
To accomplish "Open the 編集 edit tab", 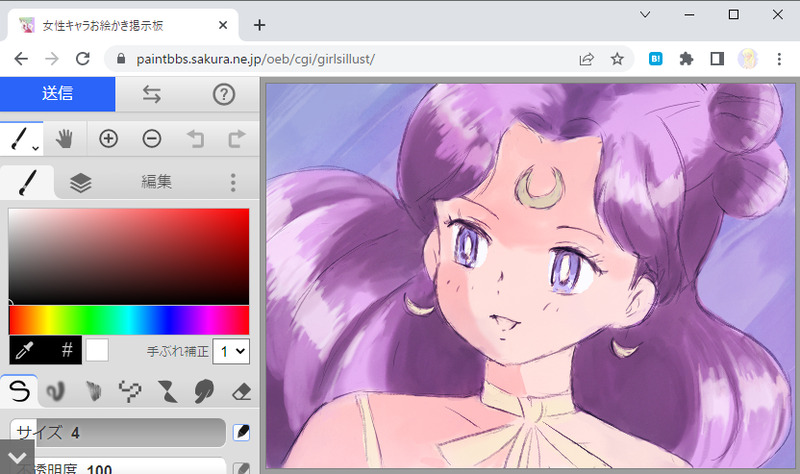I will click(x=156, y=182).
